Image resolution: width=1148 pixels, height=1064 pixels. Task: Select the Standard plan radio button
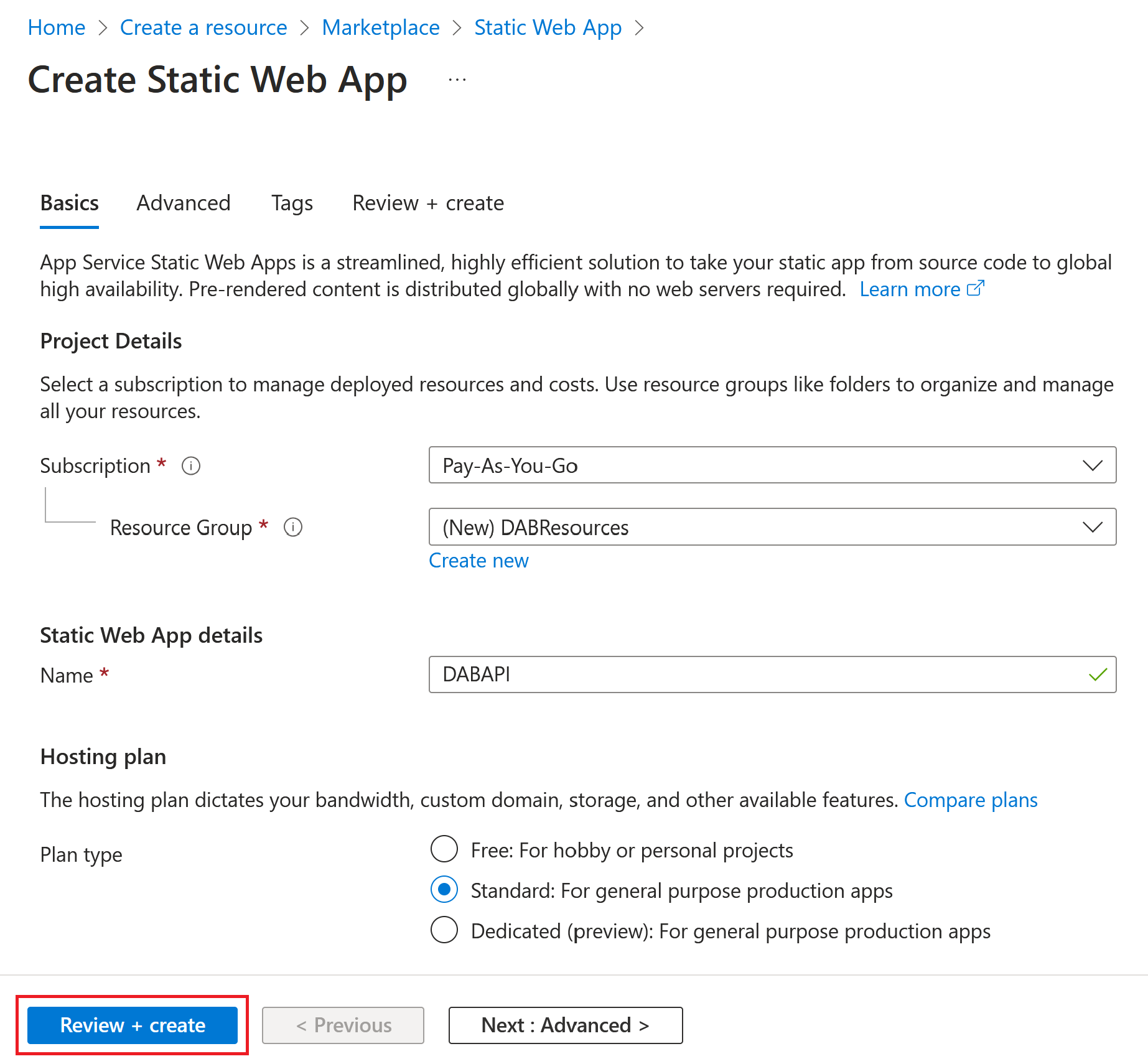click(x=444, y=890)
